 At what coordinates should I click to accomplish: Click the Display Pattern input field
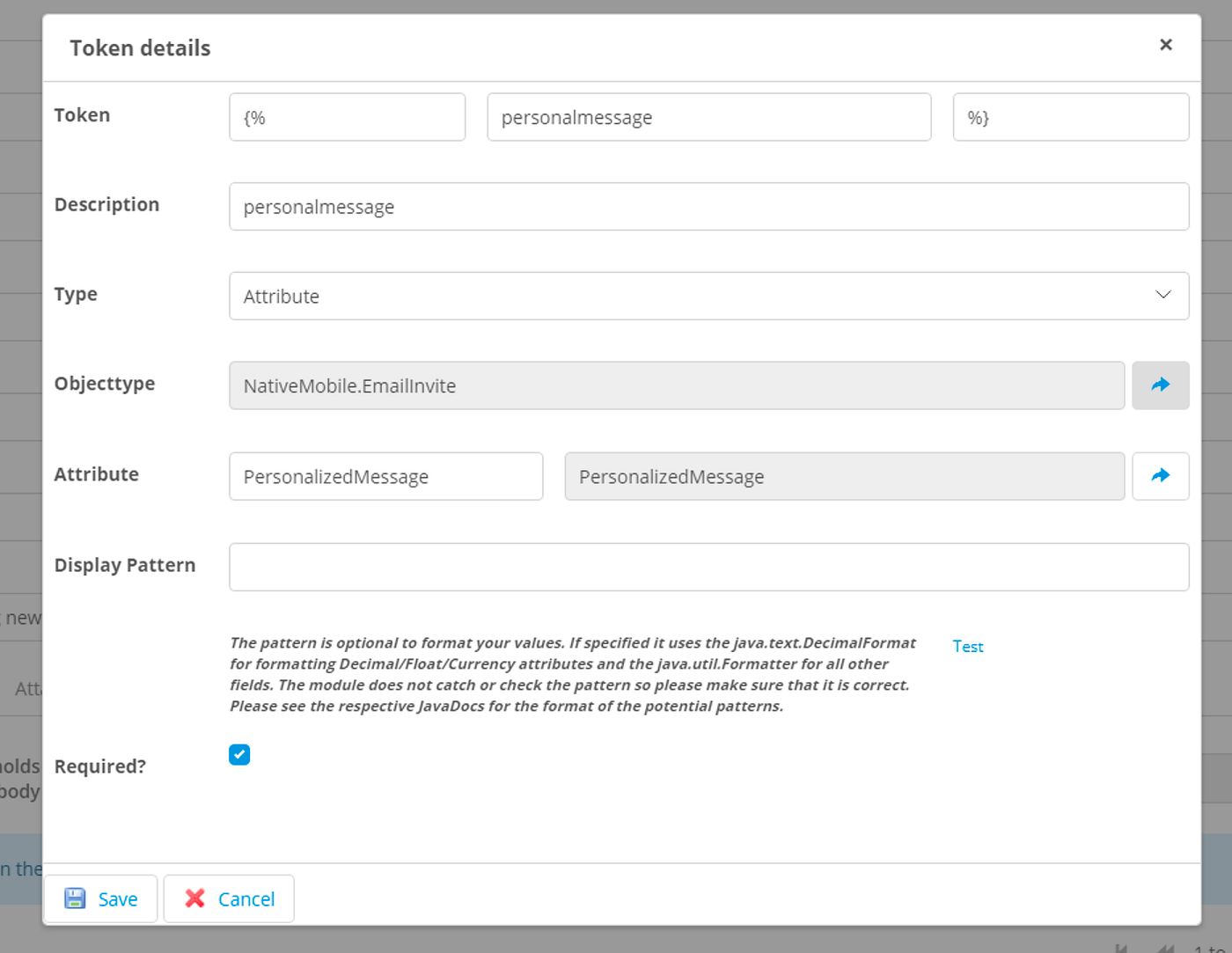click(708, 567)
